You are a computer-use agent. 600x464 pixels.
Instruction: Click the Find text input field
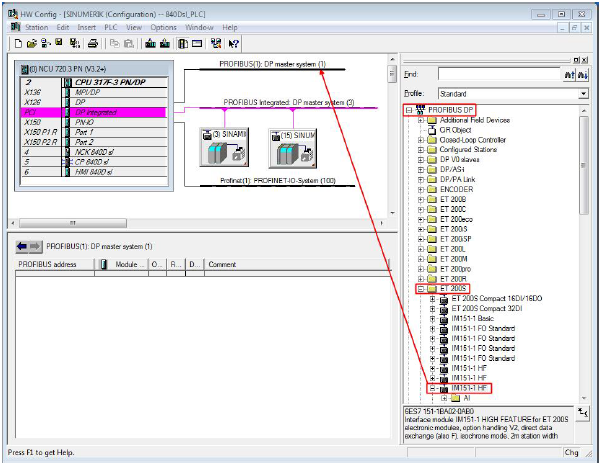pyautogui.click(x=497, y=74)
